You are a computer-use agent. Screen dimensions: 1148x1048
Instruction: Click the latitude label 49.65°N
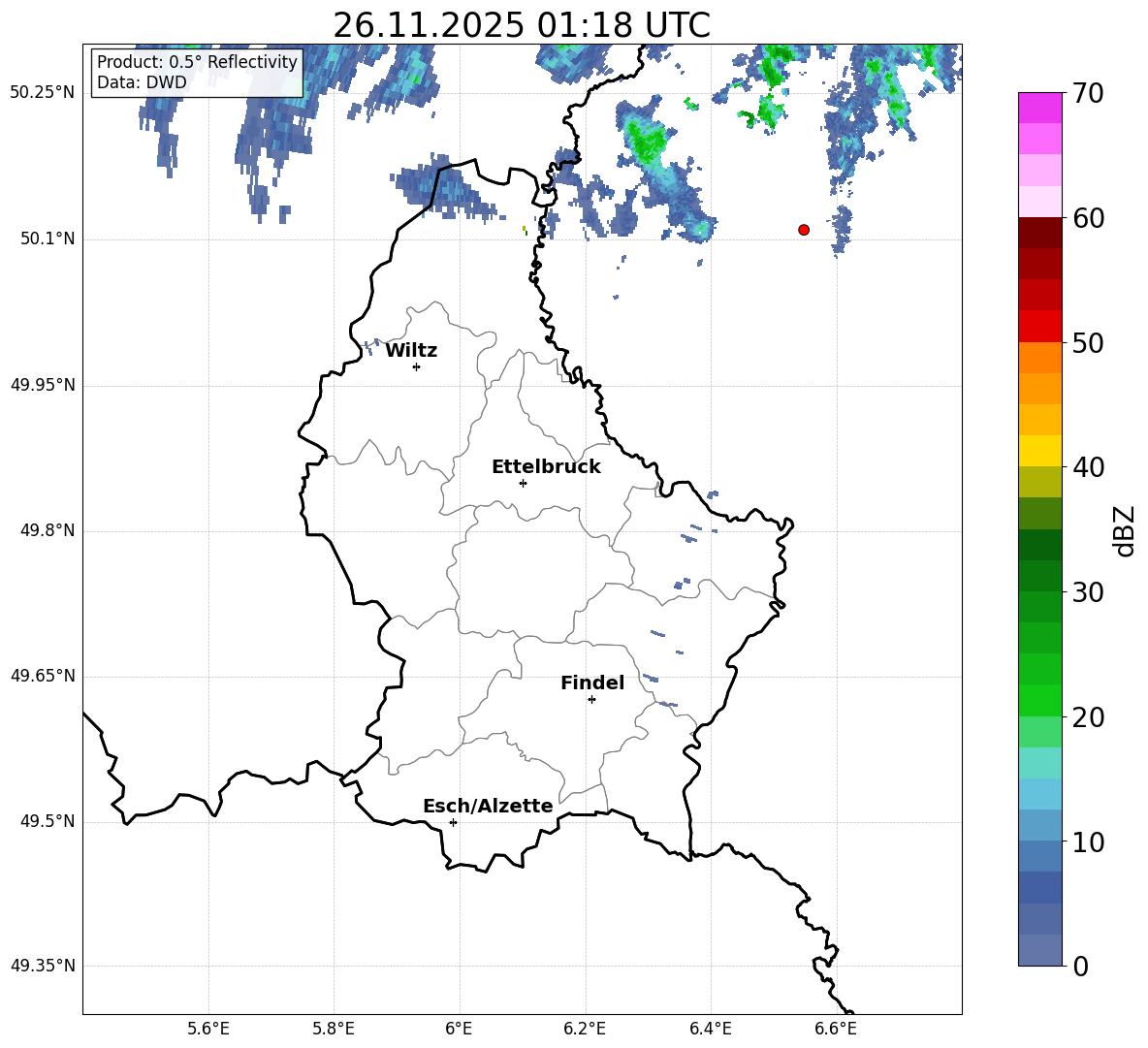[x=43, y=676]
